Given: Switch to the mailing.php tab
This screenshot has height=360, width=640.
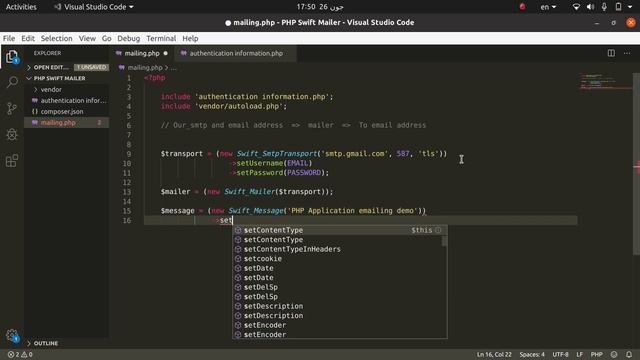Looking at the screenshot, I should click(x=142, y=53).
